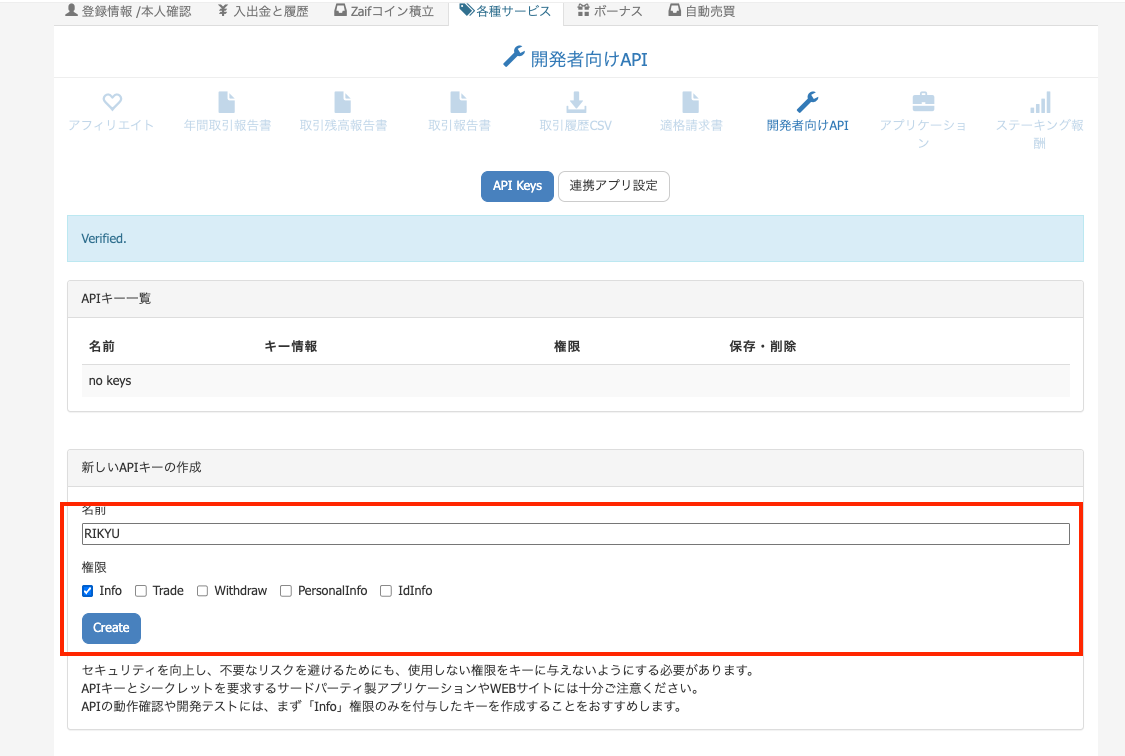Click the アフィリエイト heart icon
Screen dimensions: 1125x756
[x=111, y=102]
